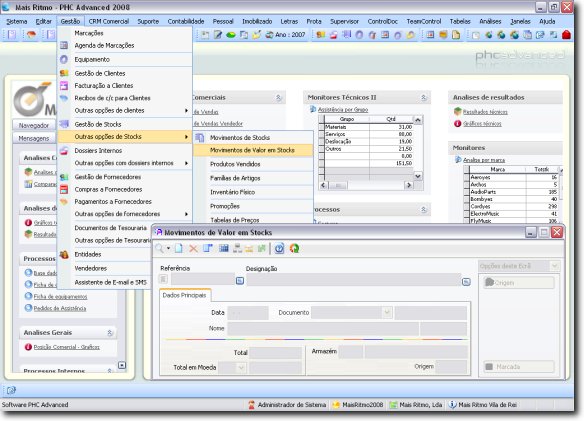The width and height of the screenshot is (584, 421).
Task: Open Dossiers Internos menu entry
Action: click(125, 151)
